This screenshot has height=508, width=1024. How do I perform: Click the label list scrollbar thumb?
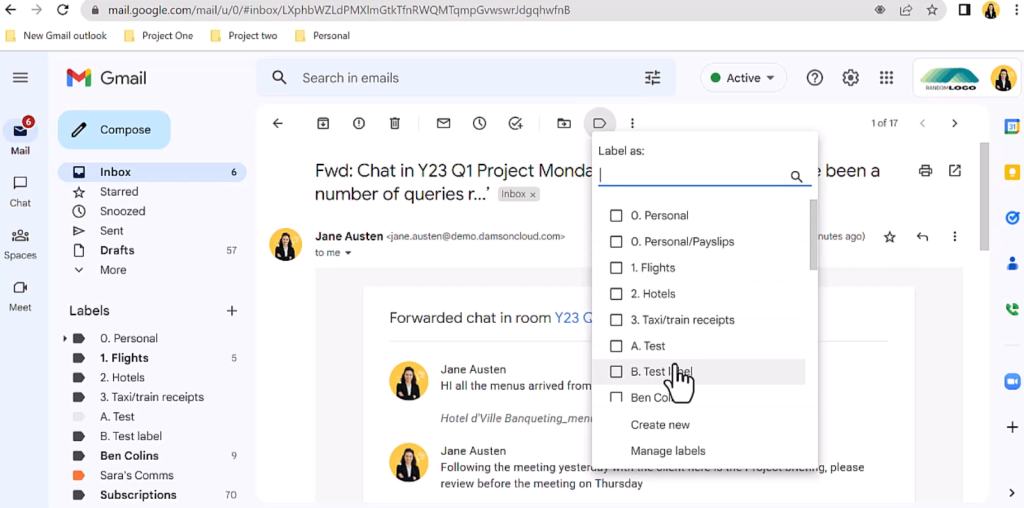click(x=813, y=235)
